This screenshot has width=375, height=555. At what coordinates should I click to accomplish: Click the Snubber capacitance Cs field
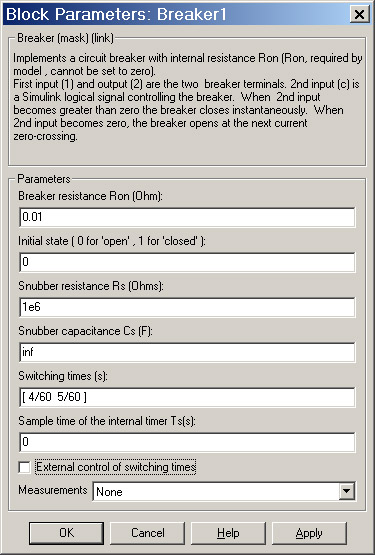[x=187, y=352]
